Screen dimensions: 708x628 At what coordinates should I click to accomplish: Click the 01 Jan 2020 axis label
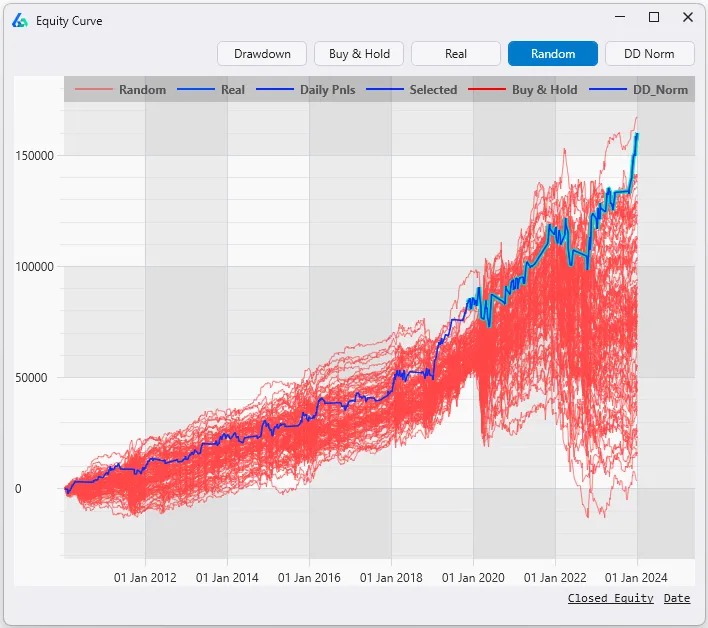473,577
